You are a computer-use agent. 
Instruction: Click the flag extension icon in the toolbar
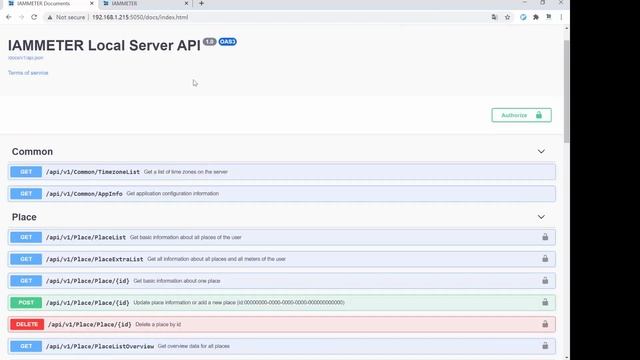click(x=549, y=17)
